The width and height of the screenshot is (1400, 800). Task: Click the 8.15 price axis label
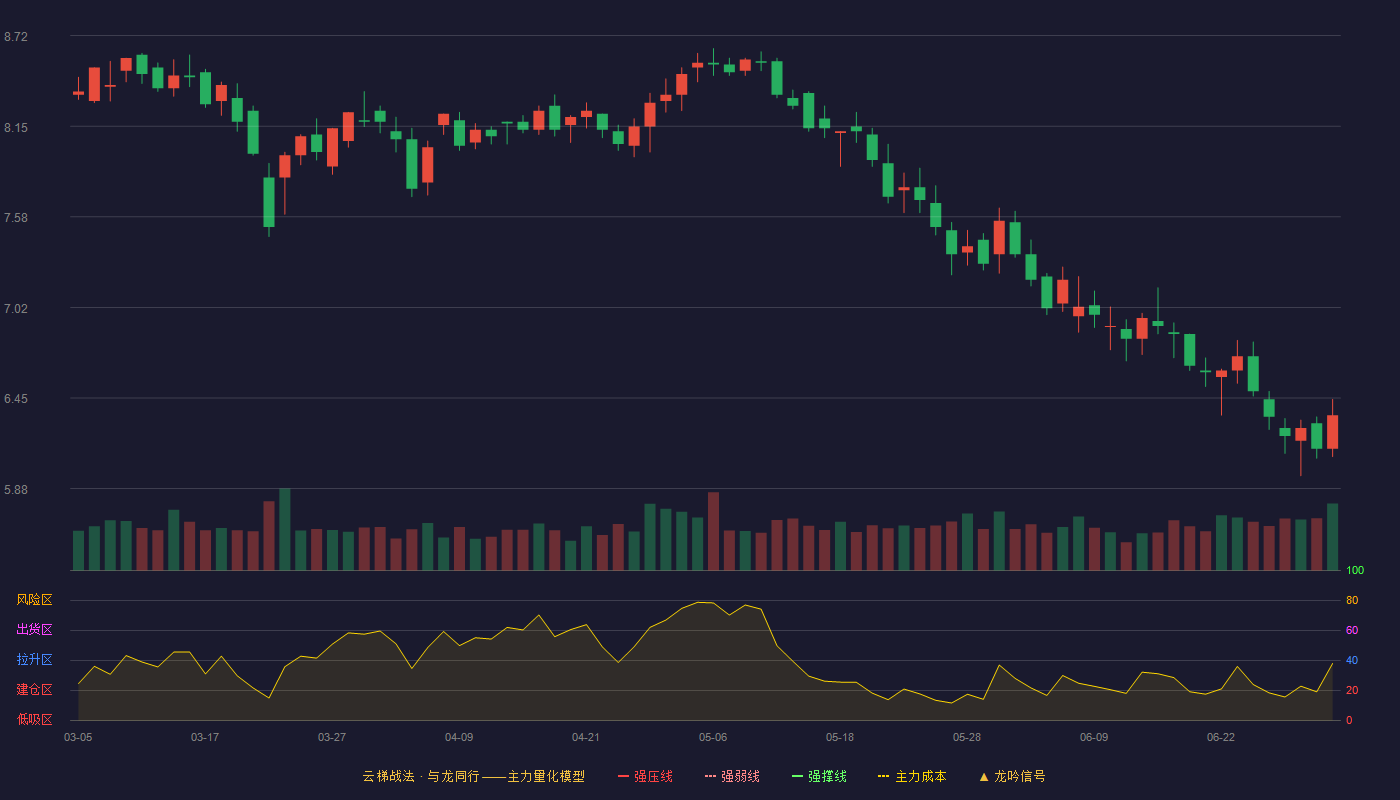16,128
